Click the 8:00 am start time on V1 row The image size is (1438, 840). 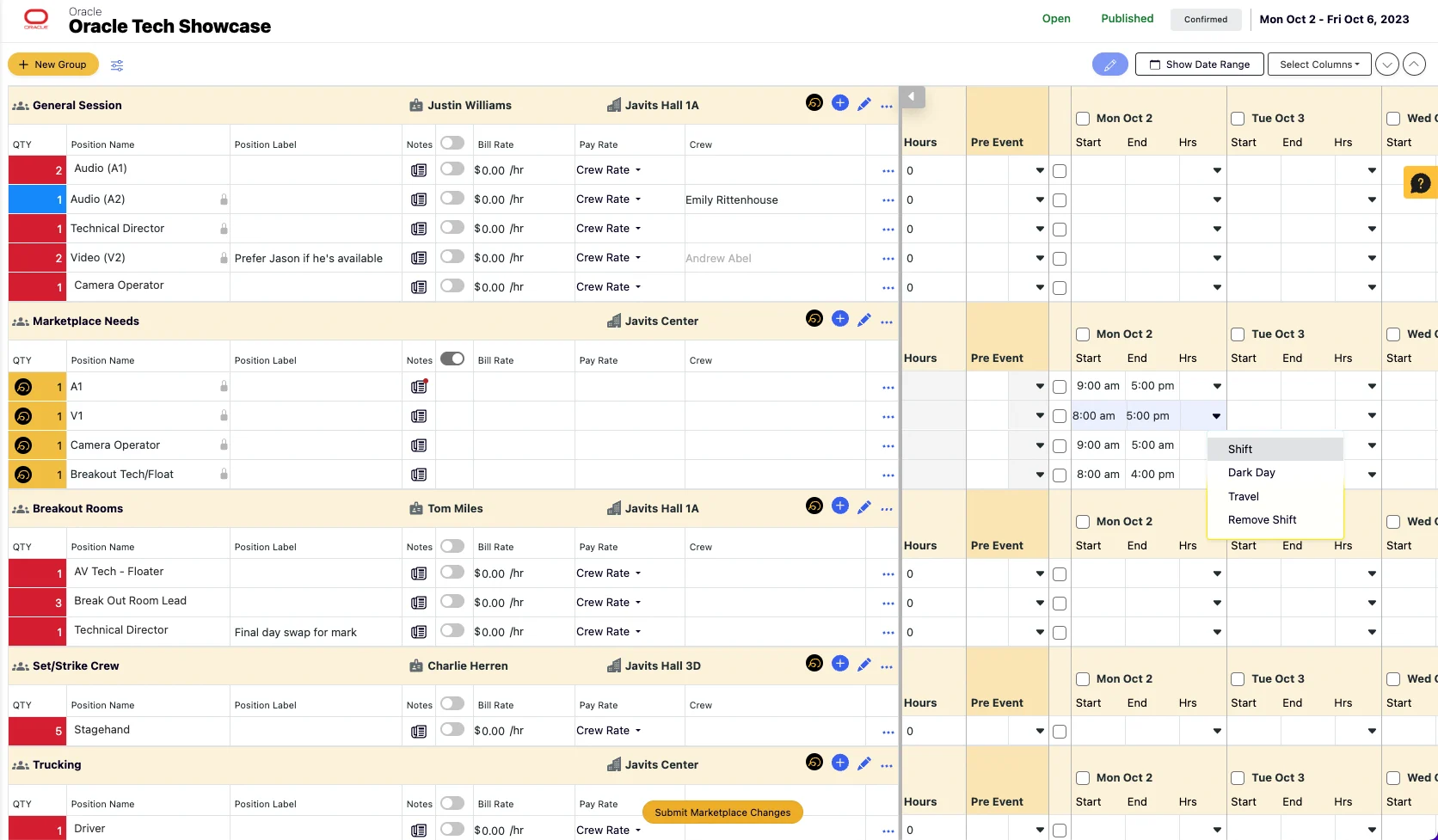(x=1094, y=416)
